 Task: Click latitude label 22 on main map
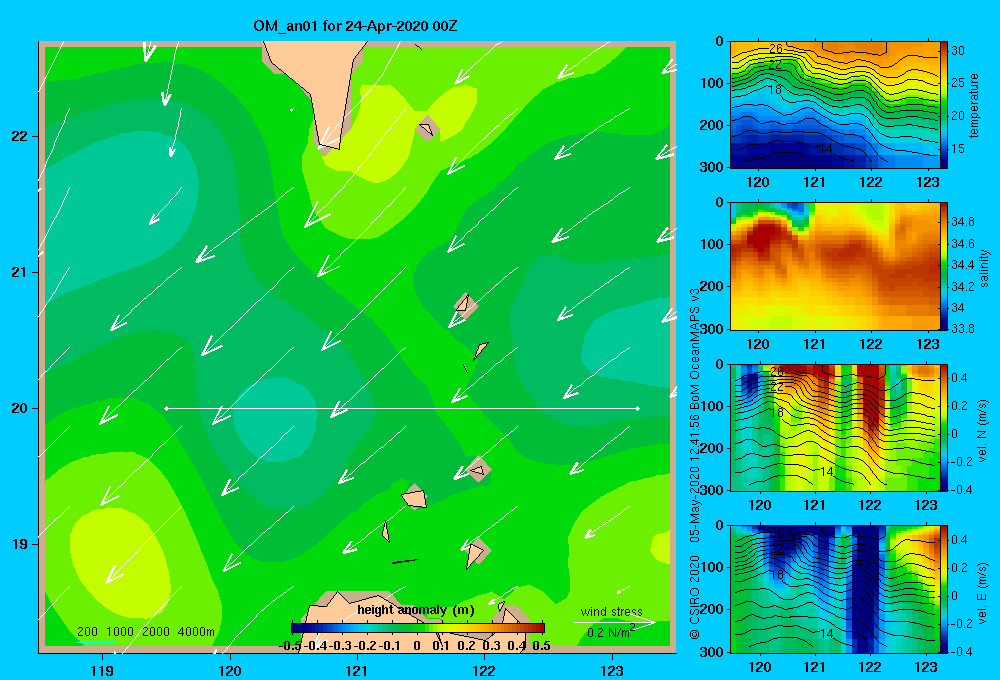19,137
